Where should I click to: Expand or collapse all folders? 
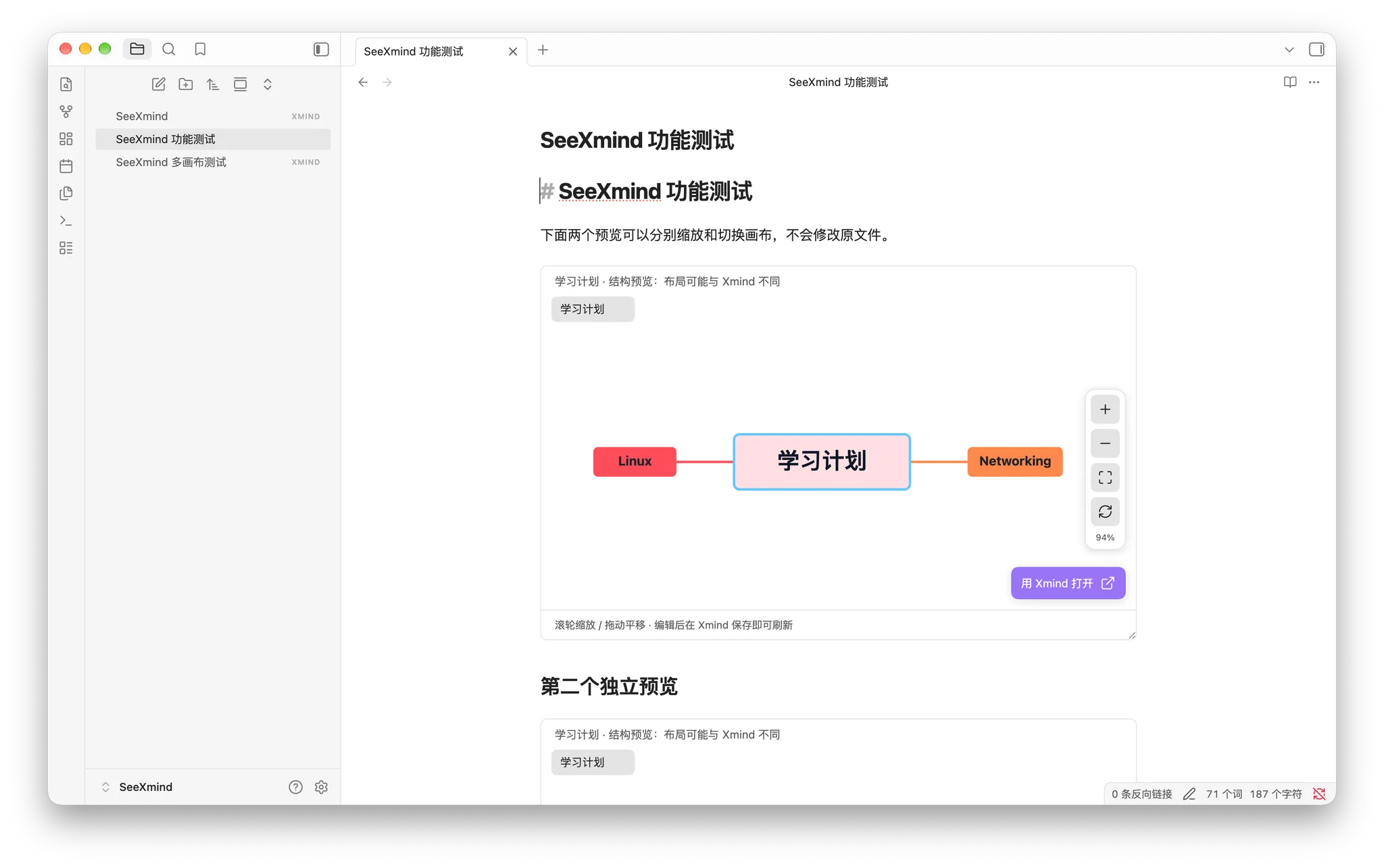[268, 84]
